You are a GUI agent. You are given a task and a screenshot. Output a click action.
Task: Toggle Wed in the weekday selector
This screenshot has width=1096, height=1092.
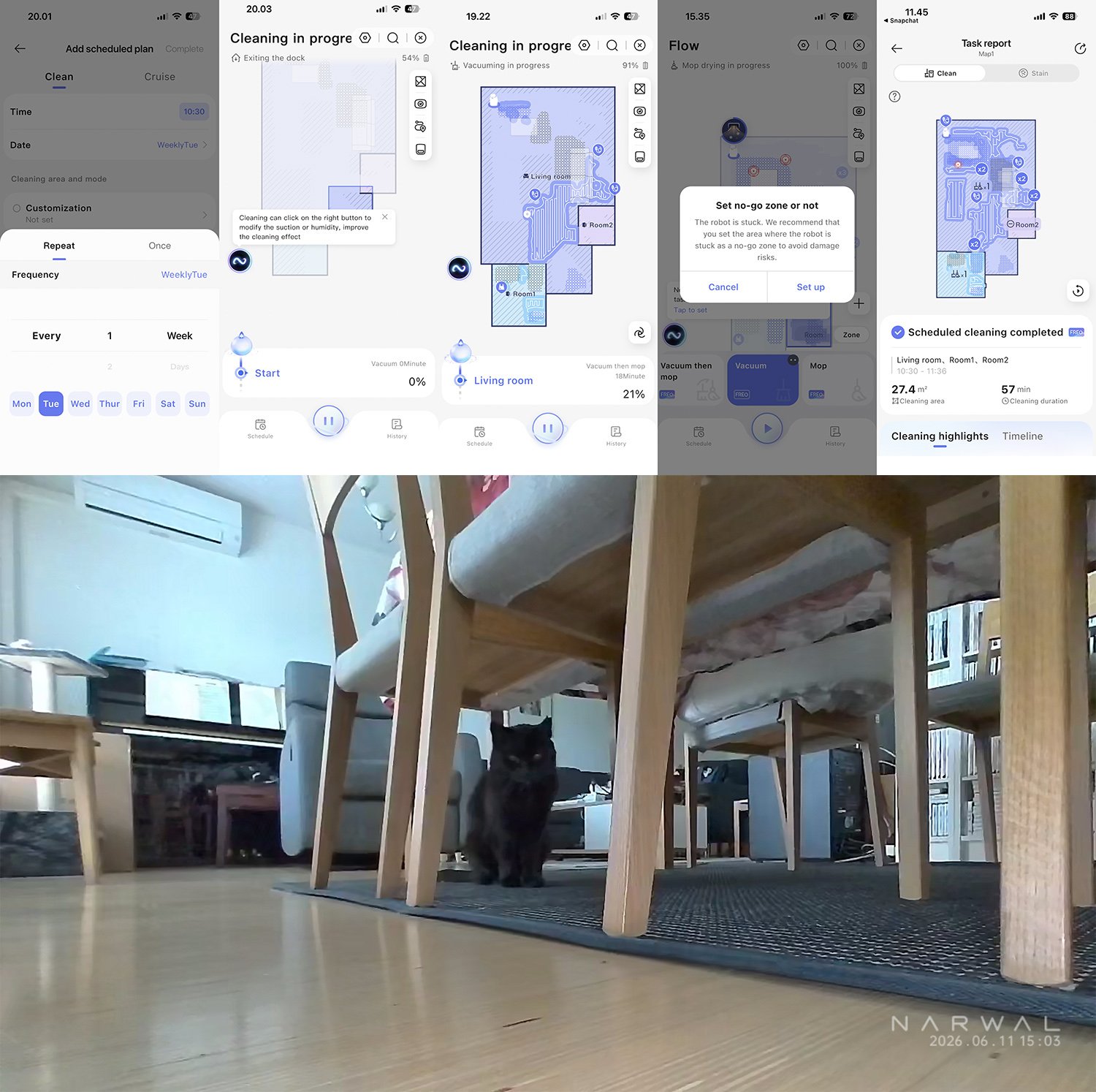80,403
